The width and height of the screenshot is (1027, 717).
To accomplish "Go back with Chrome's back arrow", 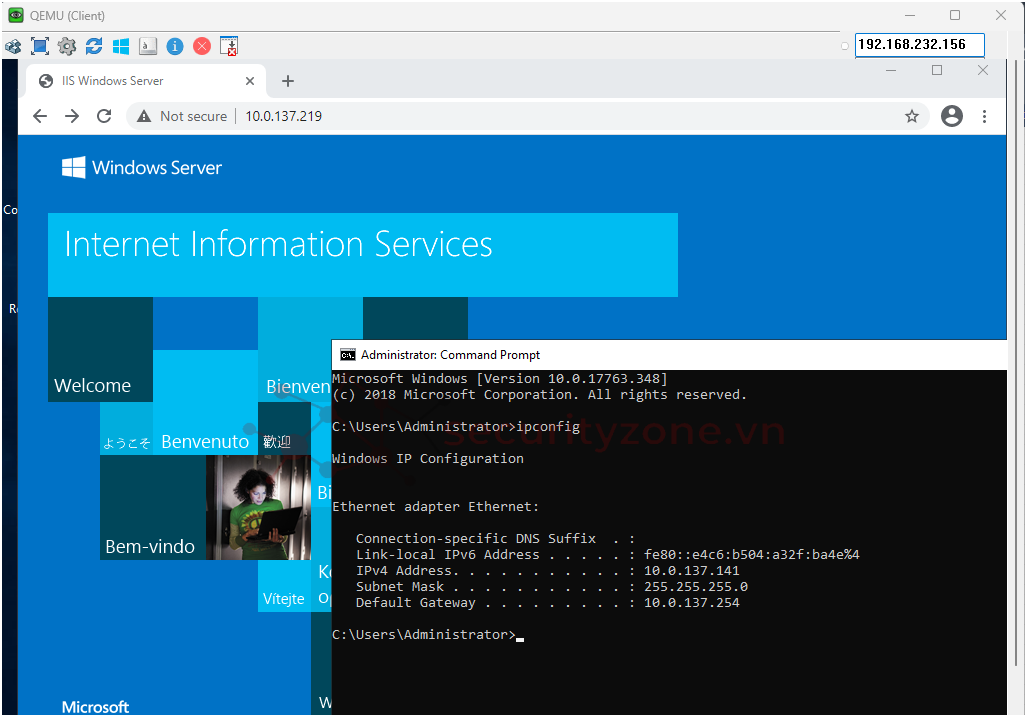I will tap(40, 116).
